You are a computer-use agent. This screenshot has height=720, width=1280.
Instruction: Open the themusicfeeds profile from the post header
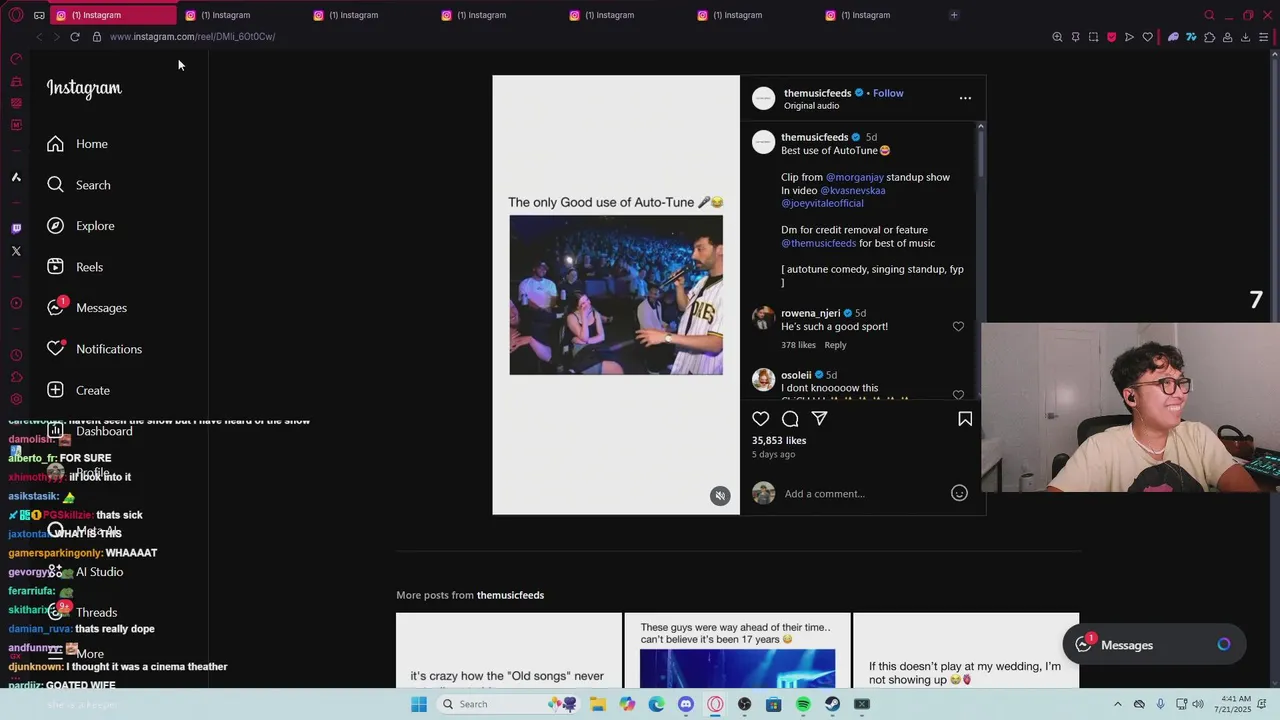tap(817, 93)
